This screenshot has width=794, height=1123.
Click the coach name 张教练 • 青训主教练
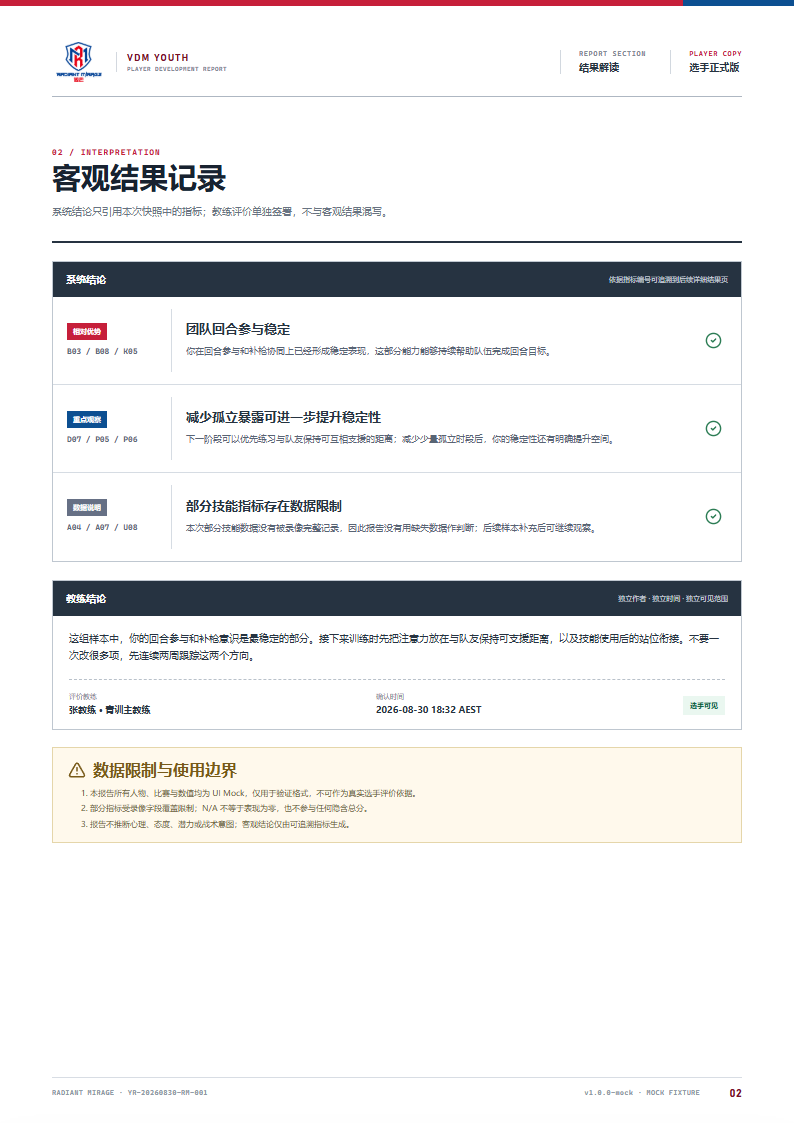pyautogui.click(x=110, y=710)
